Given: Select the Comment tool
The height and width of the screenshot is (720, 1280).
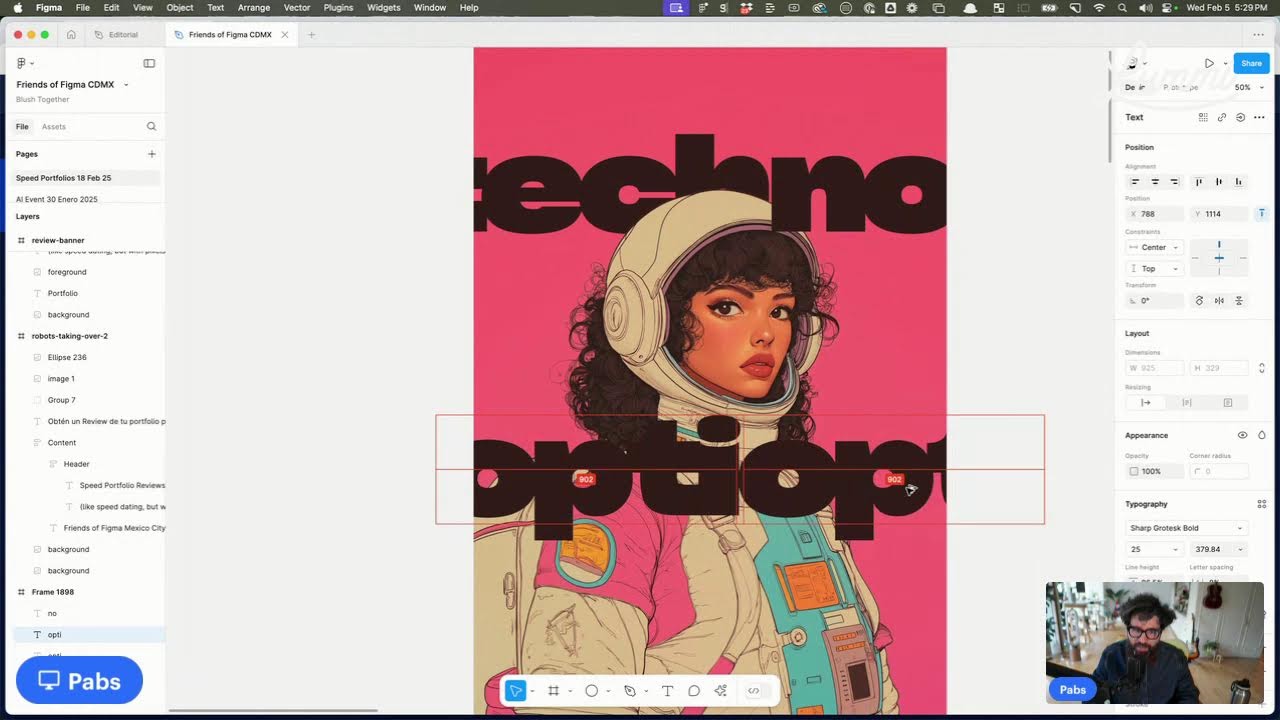Looking at the screenshot, I should pos(694,691).
